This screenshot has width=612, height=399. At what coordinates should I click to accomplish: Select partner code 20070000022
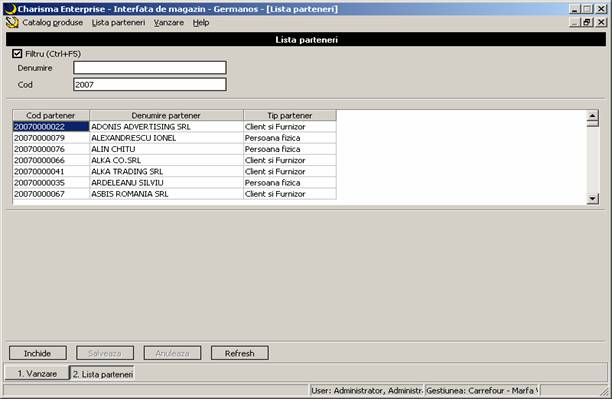click(51, 126)
